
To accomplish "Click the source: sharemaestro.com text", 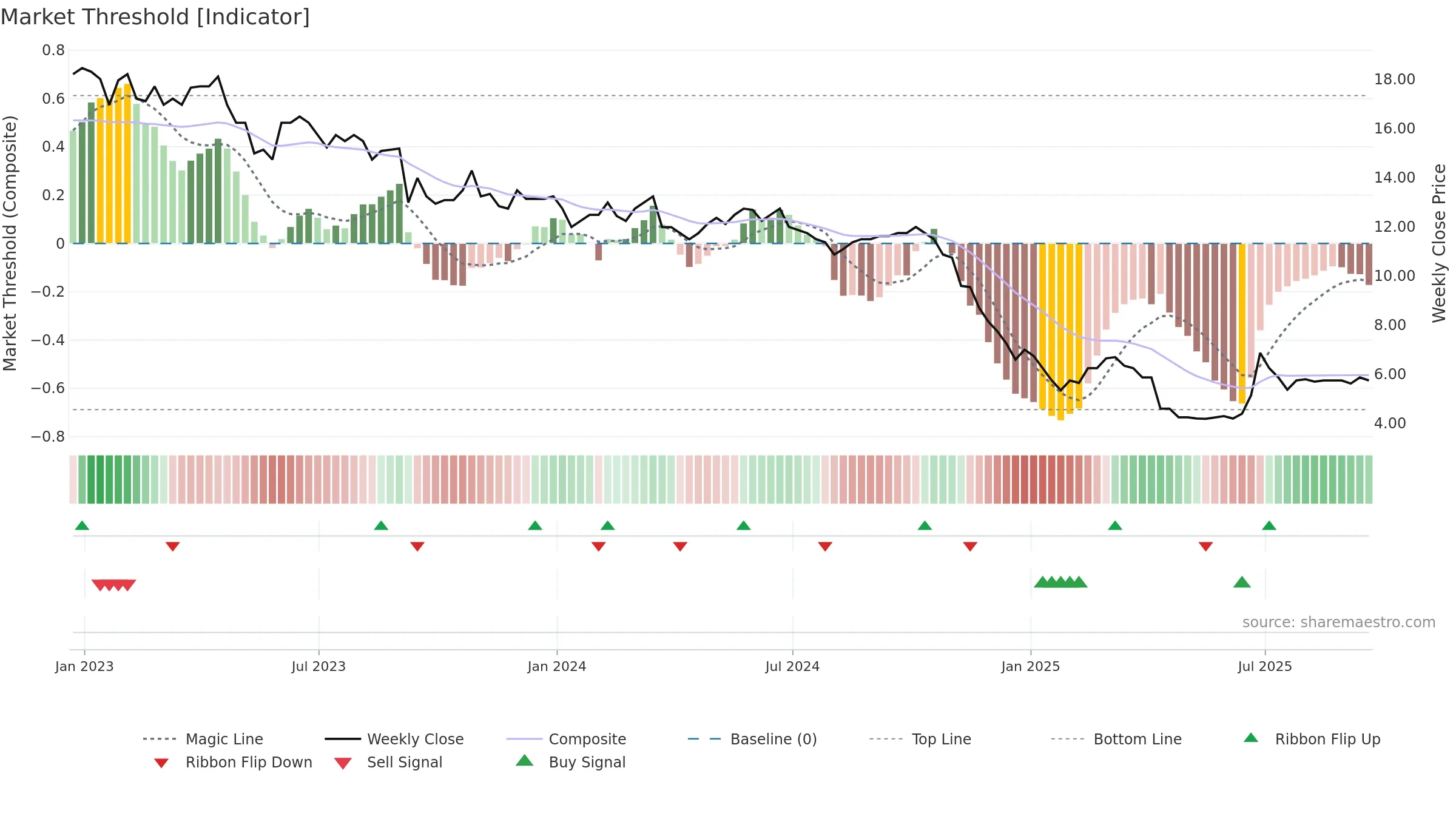I will point(1339,622).
